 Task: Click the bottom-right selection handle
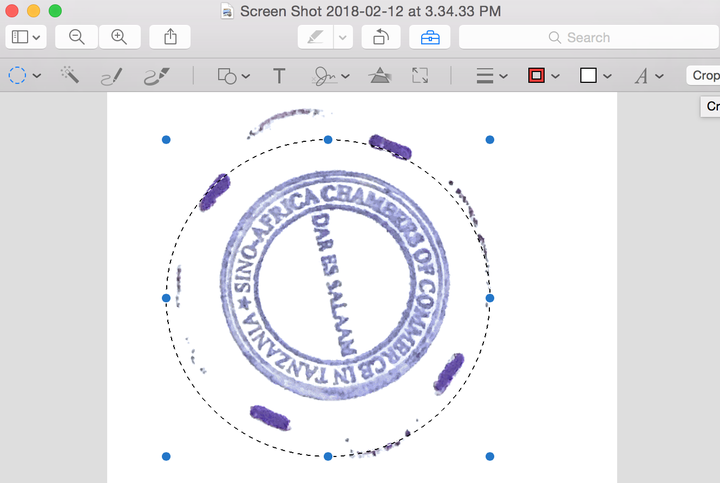(x=490, y=456)
